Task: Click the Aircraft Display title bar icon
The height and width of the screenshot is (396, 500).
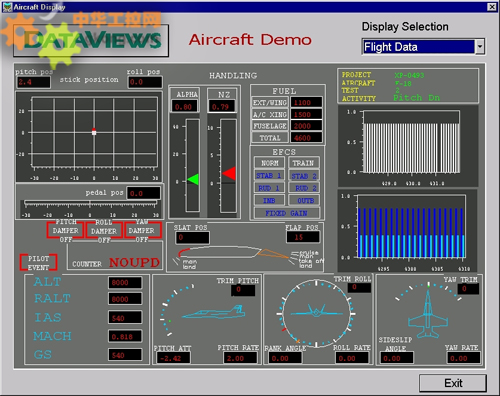Action: tap(7, 7)
